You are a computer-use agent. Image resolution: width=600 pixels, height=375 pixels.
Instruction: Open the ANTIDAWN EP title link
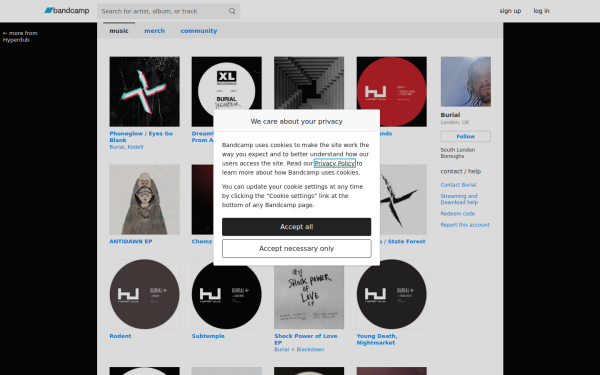131,241
